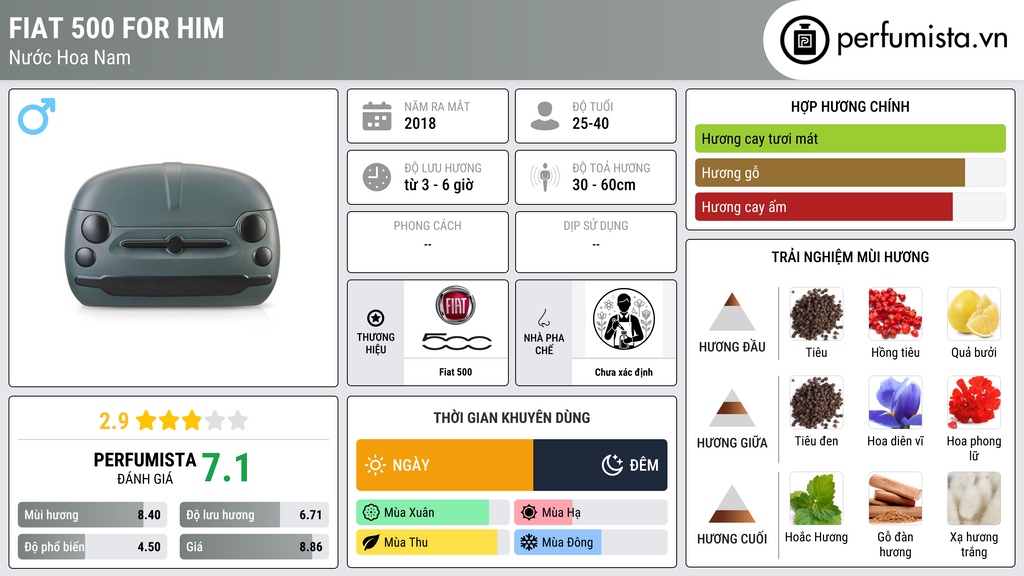Image resolution: width=1024 pixels, height=576 pixels.
Task: Click the calendar icon beside Năm ra mắt
Action: [x=377, y=116]
